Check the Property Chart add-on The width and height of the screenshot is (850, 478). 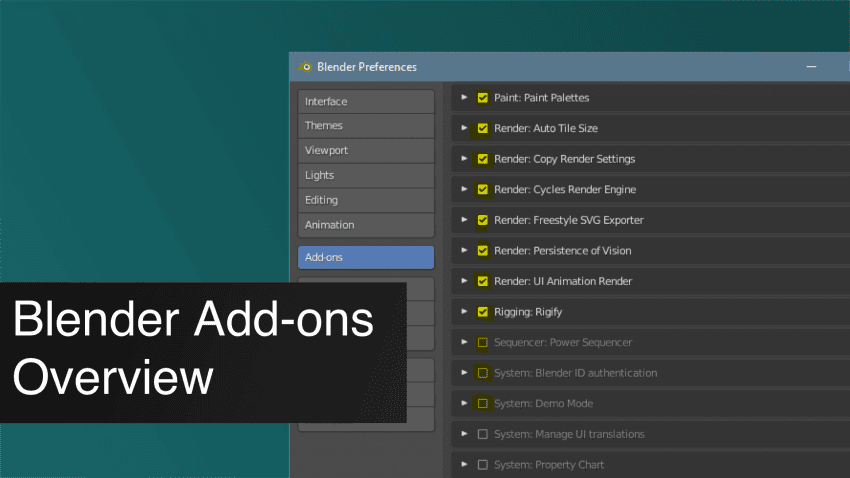pos(482,464)
